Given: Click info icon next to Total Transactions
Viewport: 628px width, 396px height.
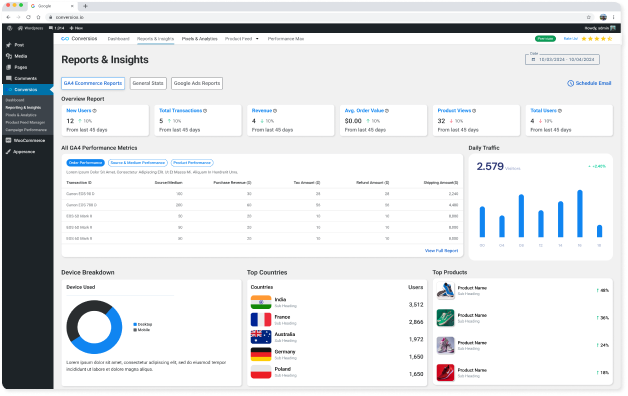Looking at the screenshot, I should (x=205, y=111).
